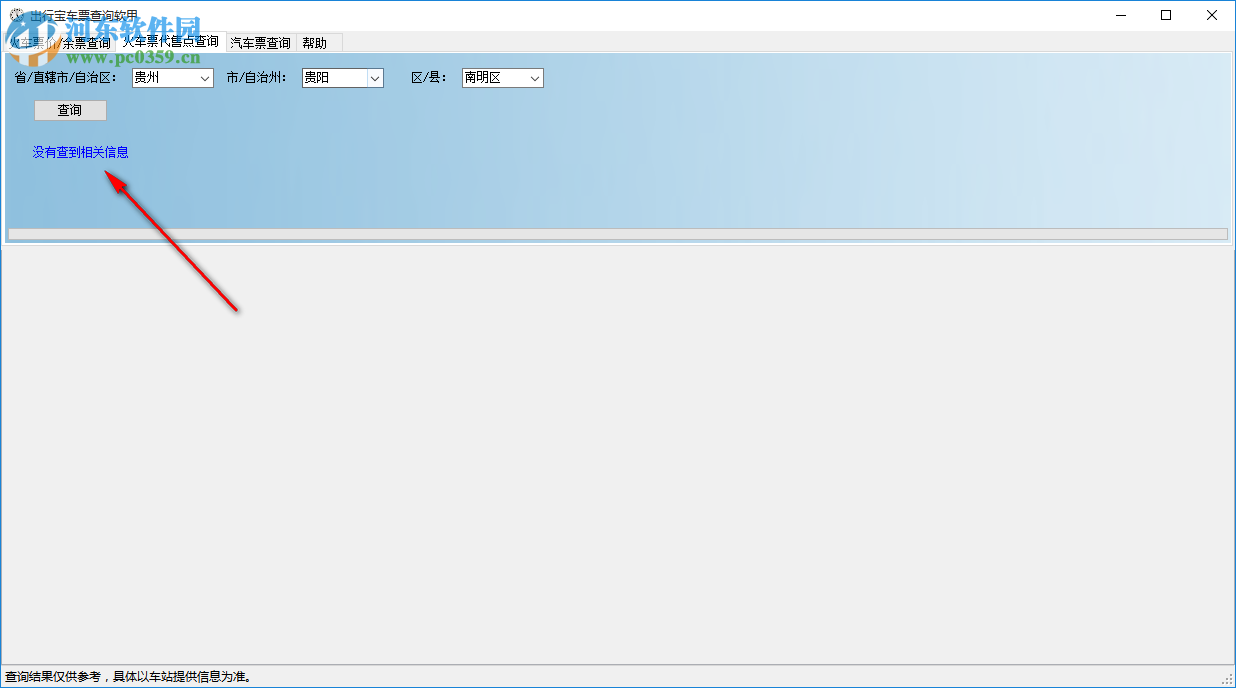Maximize the application window
Screen dimensions: 1236x688
coord(1166,15)
